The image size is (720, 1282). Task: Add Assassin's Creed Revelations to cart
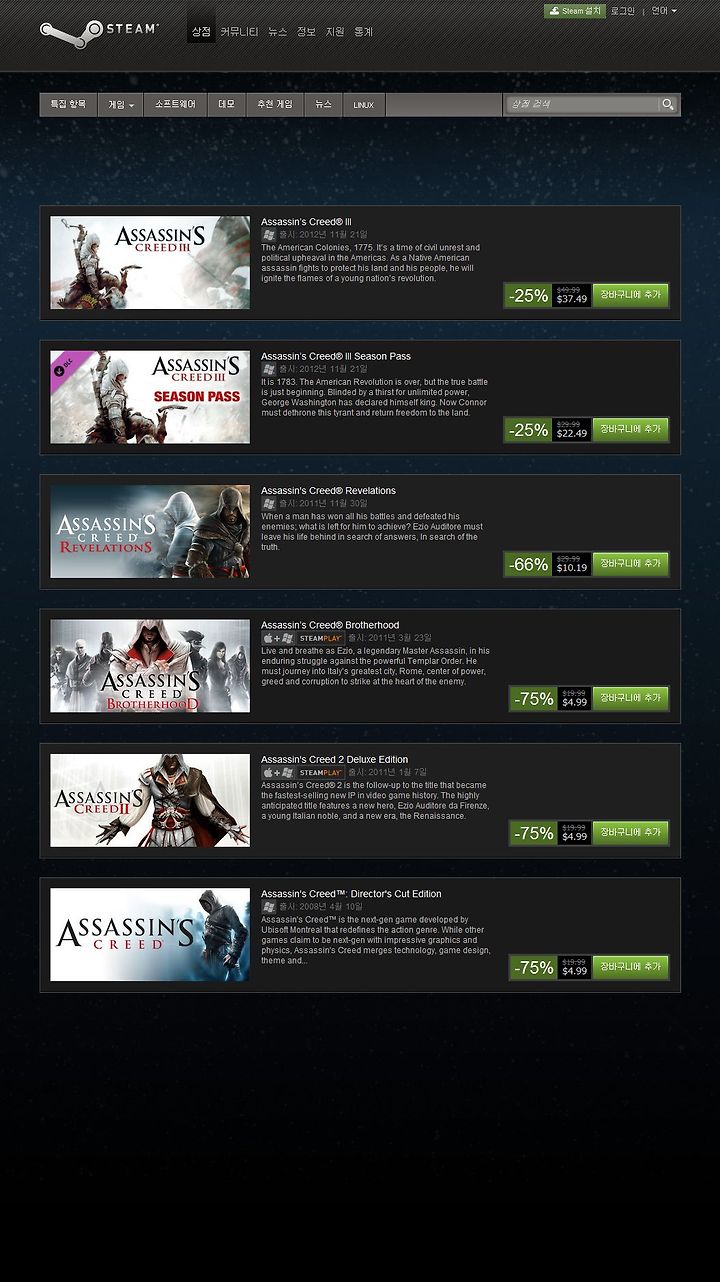tap(630, 564)
